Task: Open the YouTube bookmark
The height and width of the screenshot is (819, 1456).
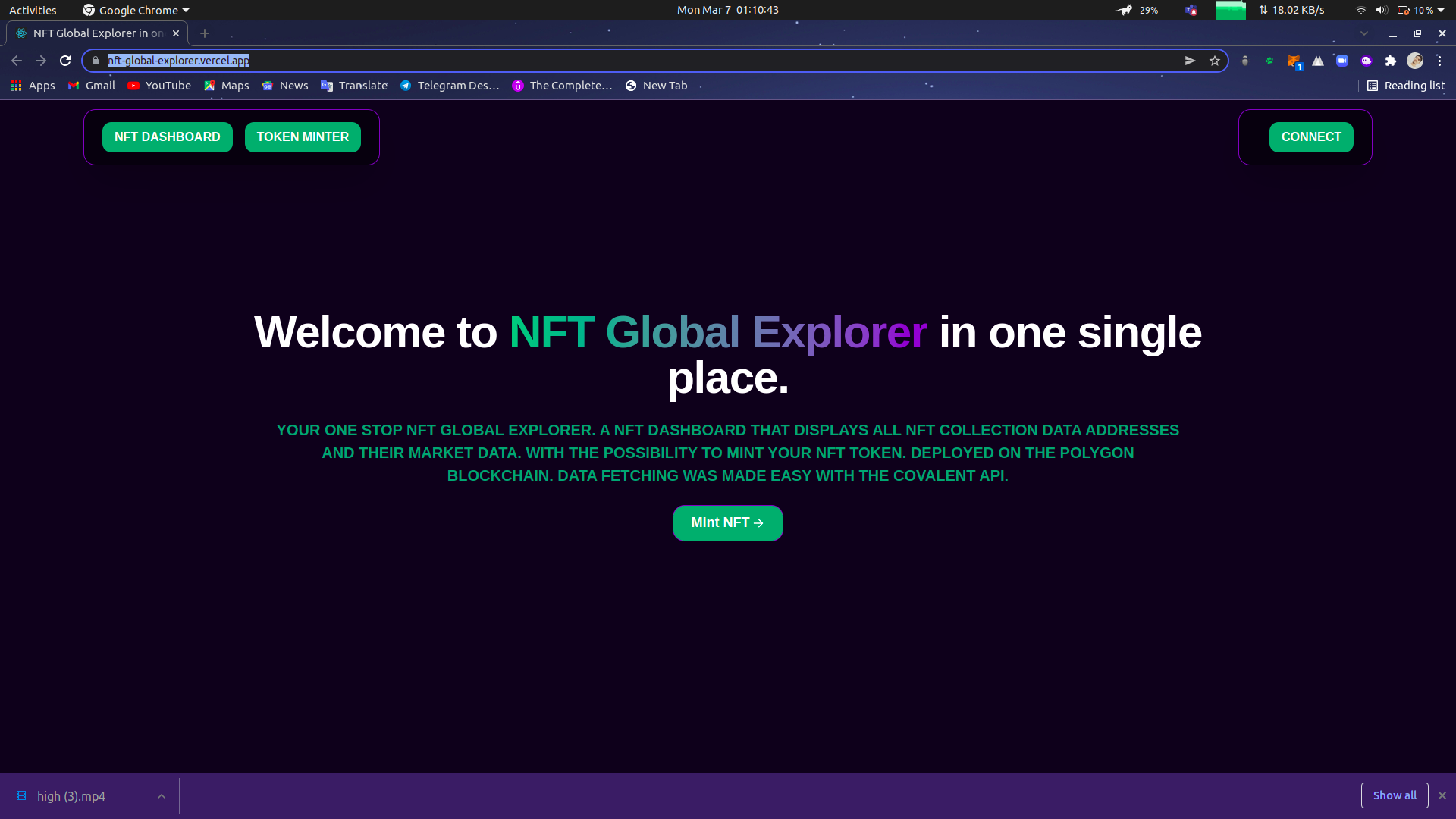Action: 159,86
